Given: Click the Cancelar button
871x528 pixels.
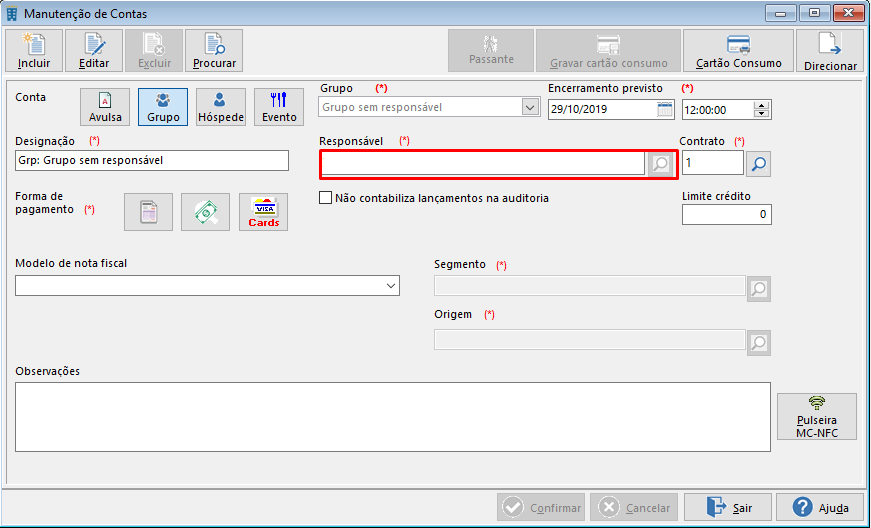Looking at the screenshot, I should click(634, 507).
